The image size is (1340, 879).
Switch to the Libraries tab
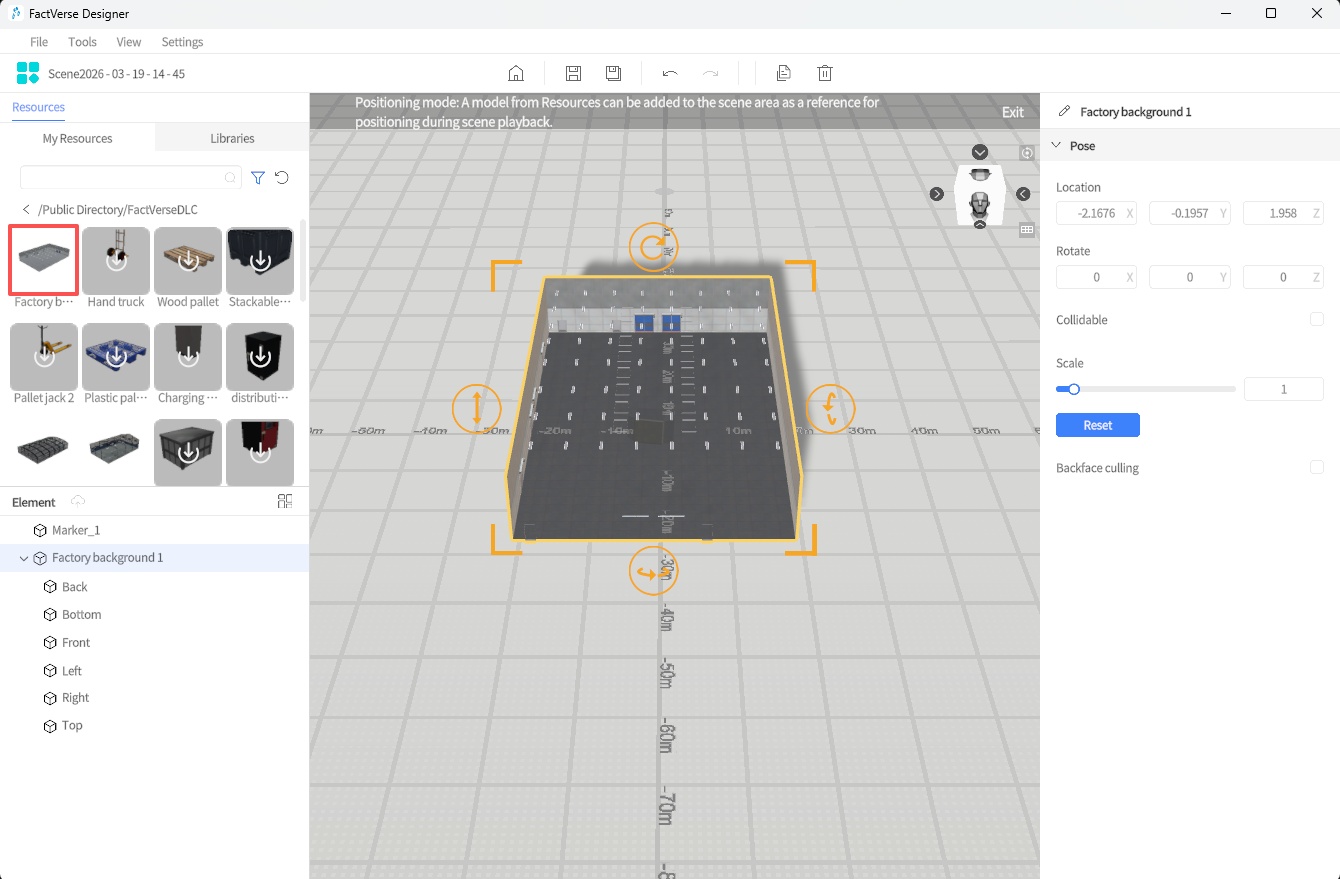coord(231,138)
